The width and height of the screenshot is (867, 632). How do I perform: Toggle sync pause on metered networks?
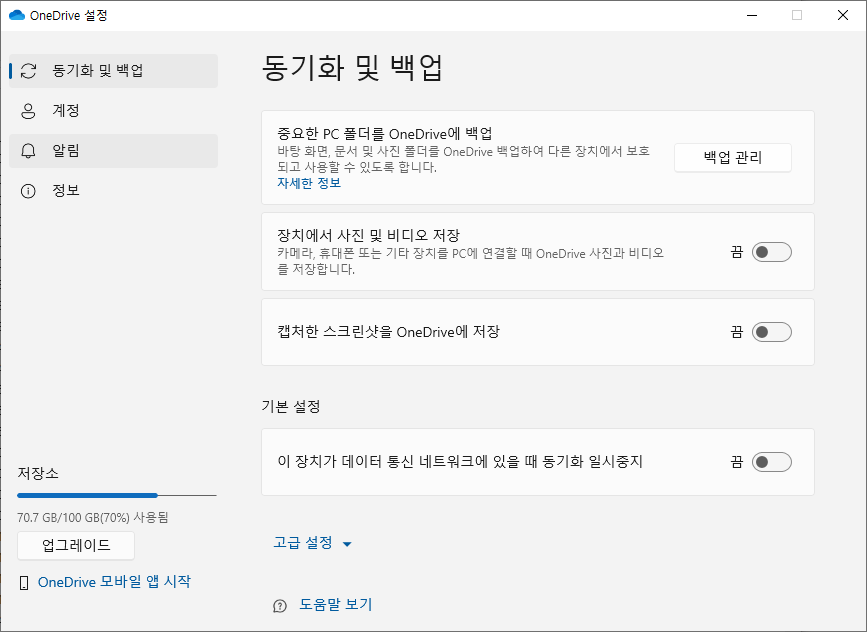771,461
